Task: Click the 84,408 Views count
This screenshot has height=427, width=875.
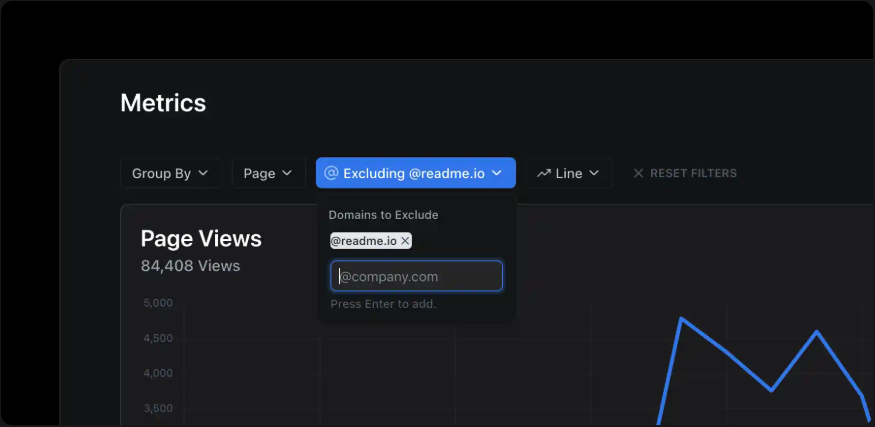Action: click(x=190, y=266)
